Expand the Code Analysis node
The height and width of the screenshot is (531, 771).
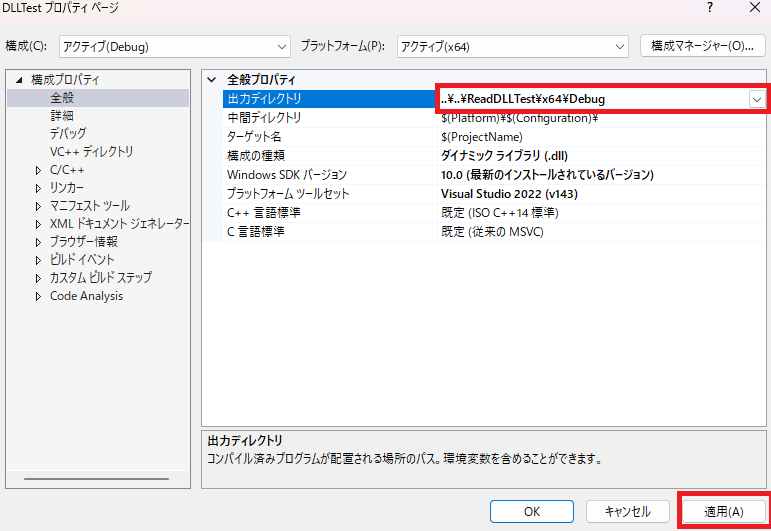pyautogui.click(x=38, y=296)
